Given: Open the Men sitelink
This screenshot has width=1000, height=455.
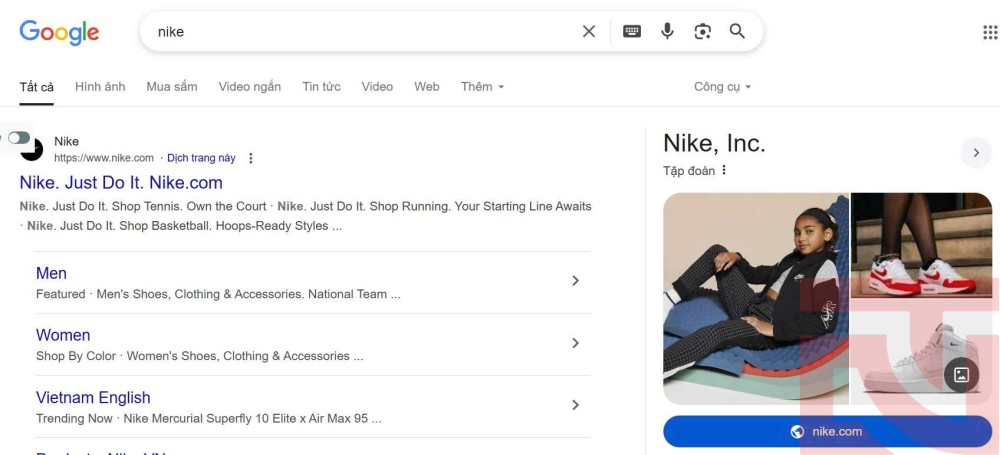Looking at the screenshot, I should [x=51, y=273].
